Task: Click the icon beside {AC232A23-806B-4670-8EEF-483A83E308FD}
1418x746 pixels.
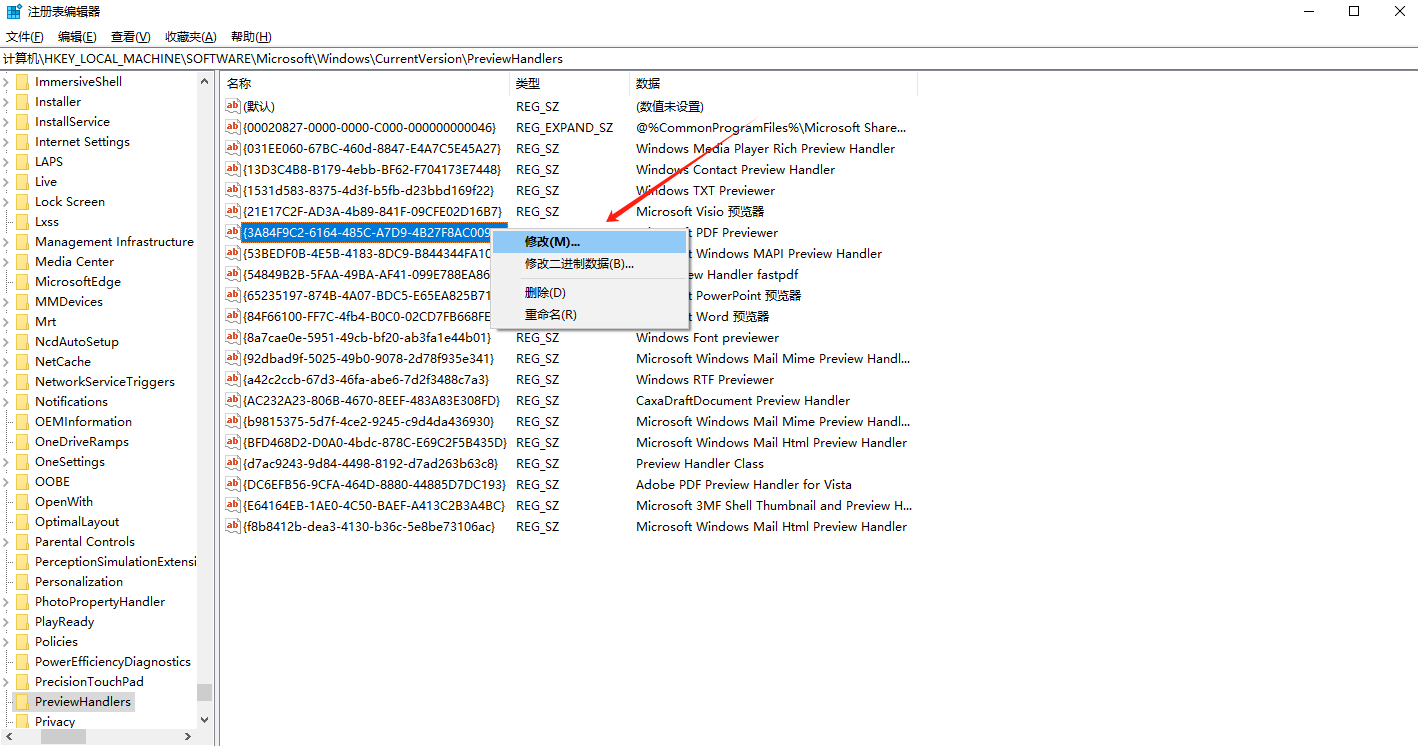Action: (x=233, y=400)
